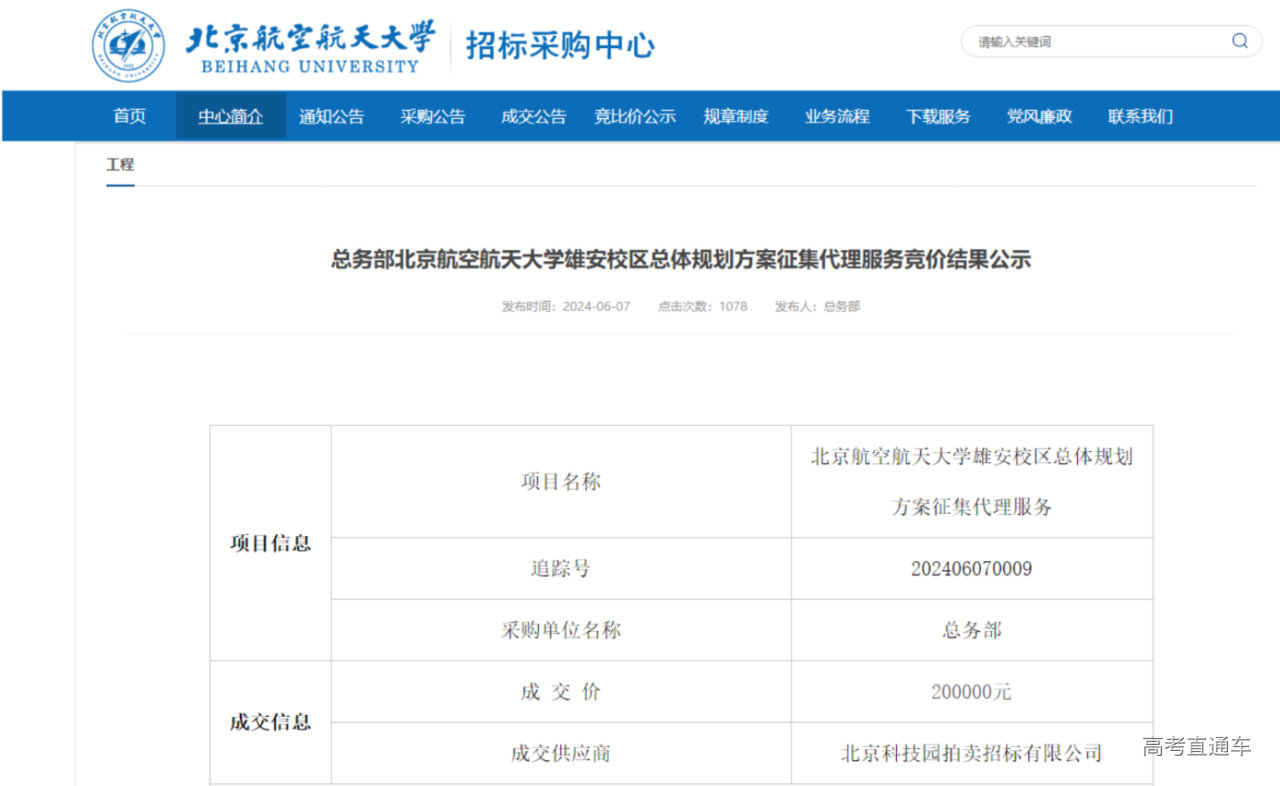Open the 首页 menu item
Viewport: 1280px width, 786px height.
coord(129,116)
